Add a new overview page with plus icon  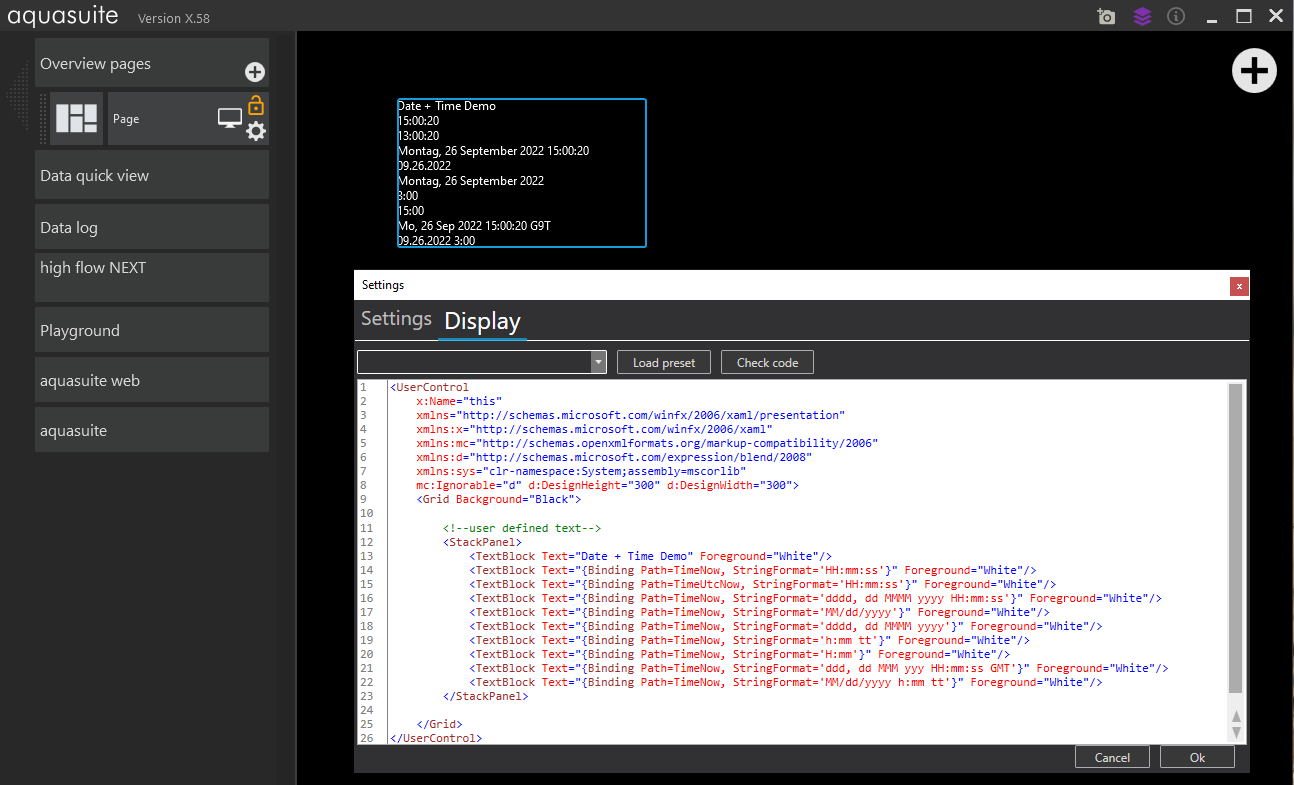point(255,72)
